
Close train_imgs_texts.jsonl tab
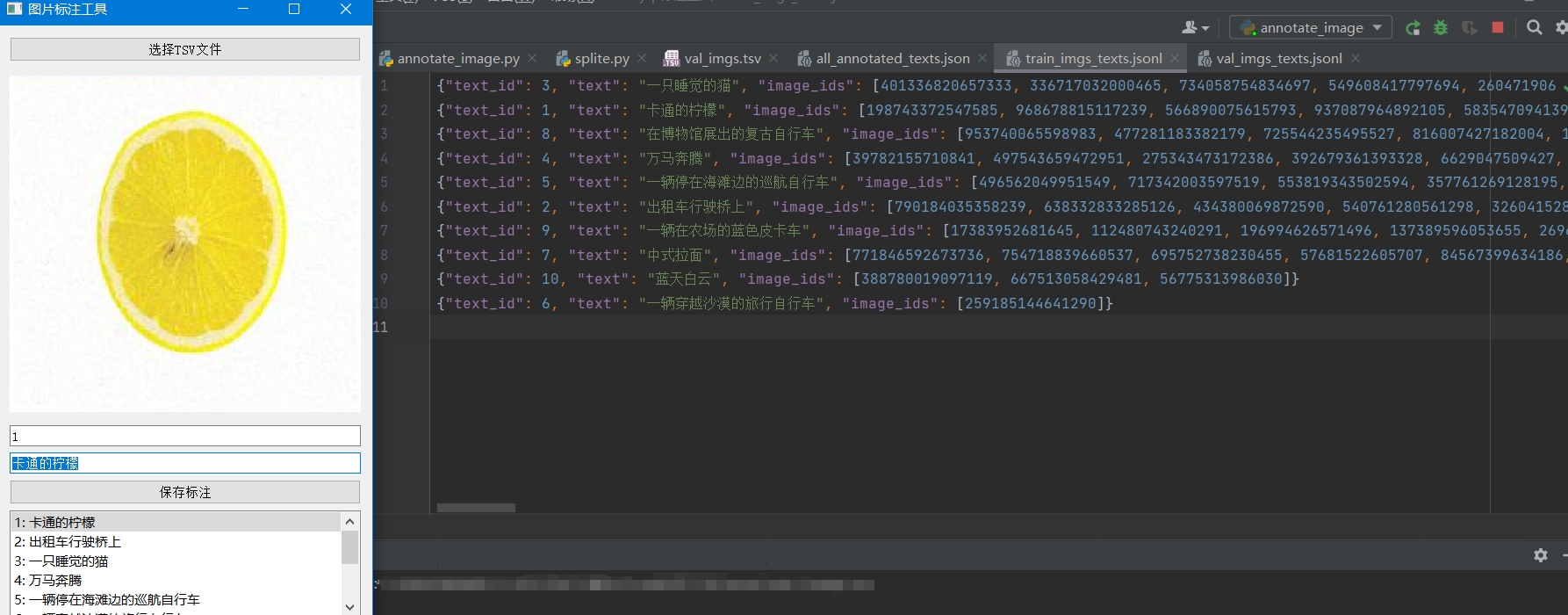coord(1175,58)
